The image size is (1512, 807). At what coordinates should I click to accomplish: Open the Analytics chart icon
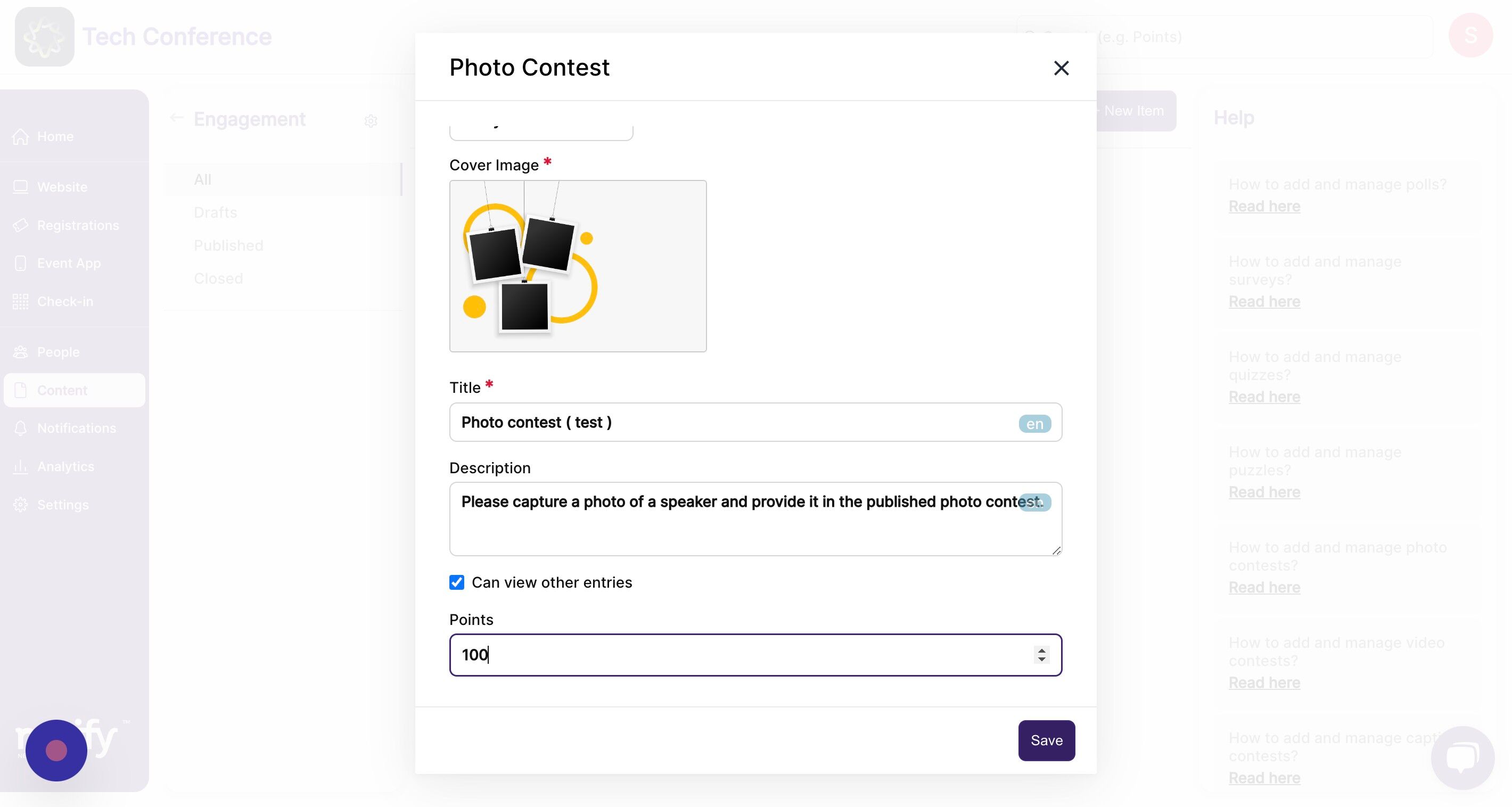(21, 466)
